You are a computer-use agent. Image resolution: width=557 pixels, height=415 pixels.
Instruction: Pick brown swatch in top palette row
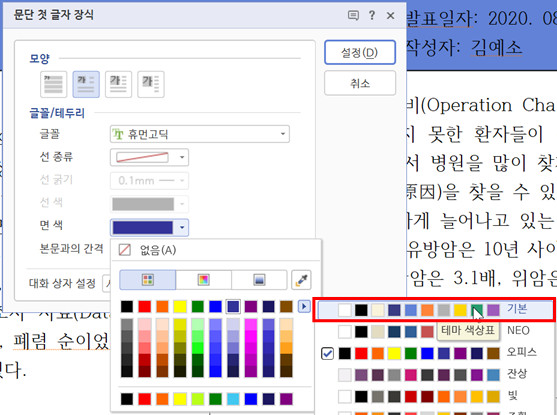[286, 307]
